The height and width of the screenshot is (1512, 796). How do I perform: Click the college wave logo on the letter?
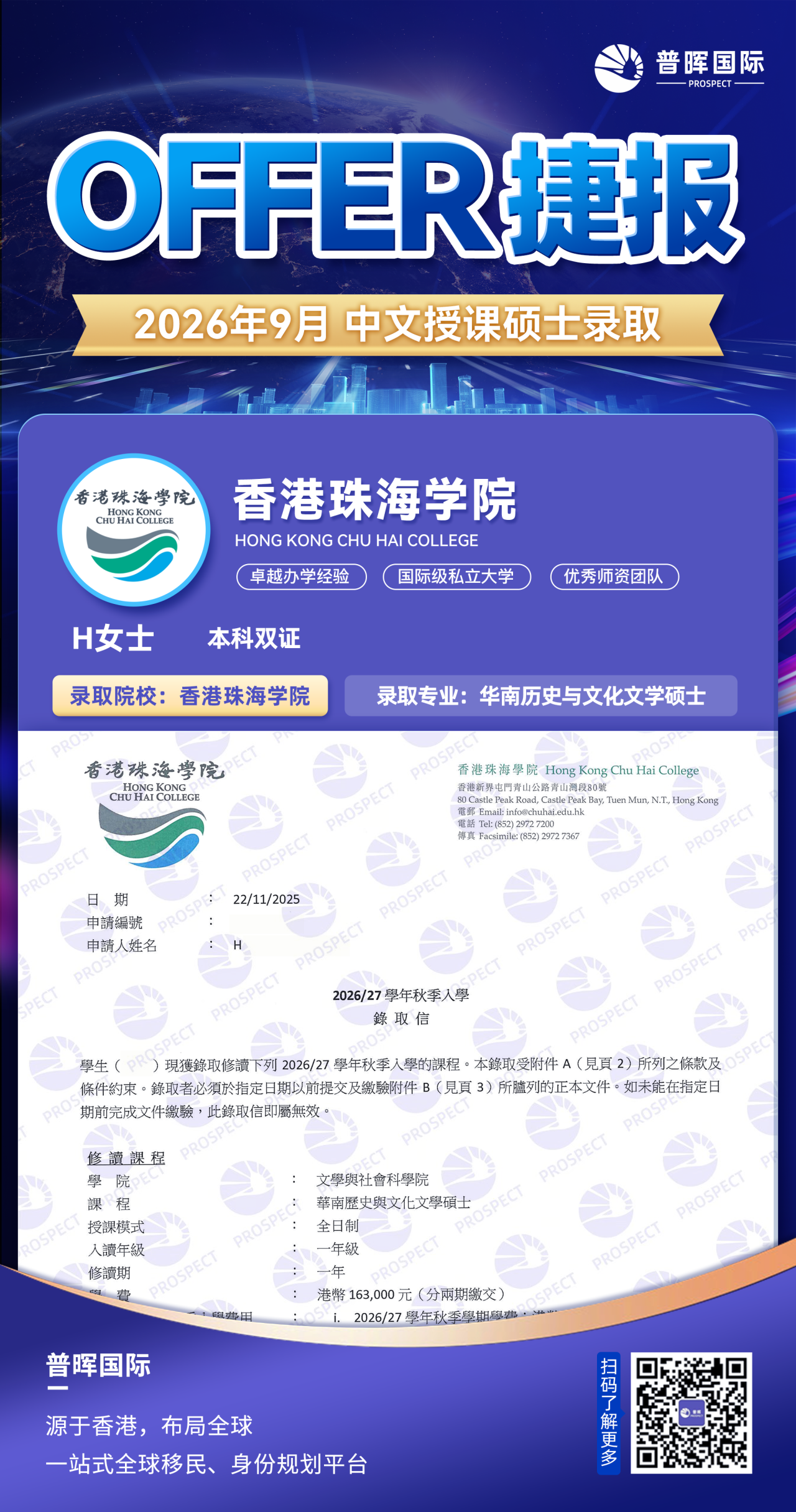[152, 835]
